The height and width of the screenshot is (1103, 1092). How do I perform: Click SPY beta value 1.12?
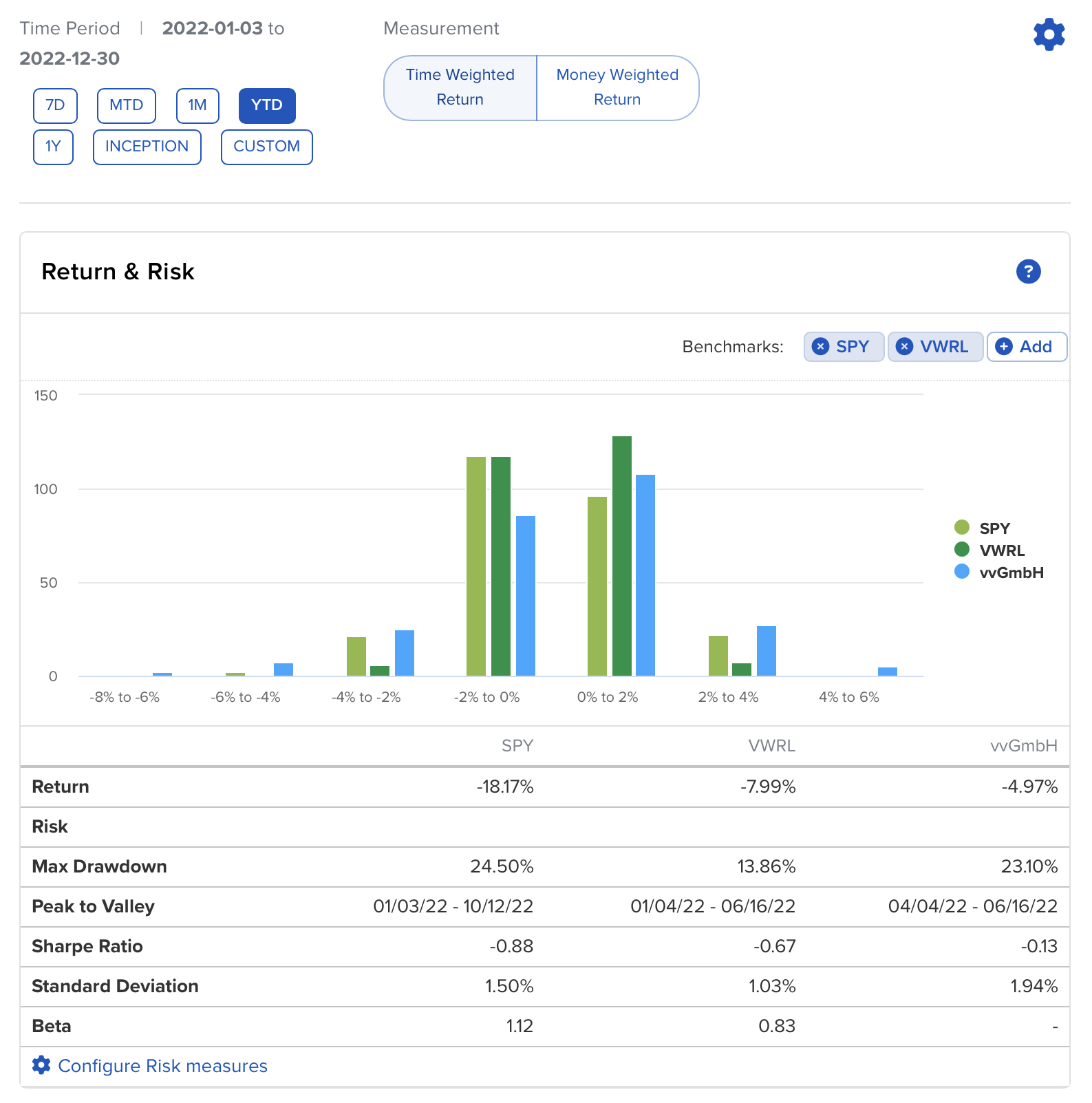(520, 1026)
